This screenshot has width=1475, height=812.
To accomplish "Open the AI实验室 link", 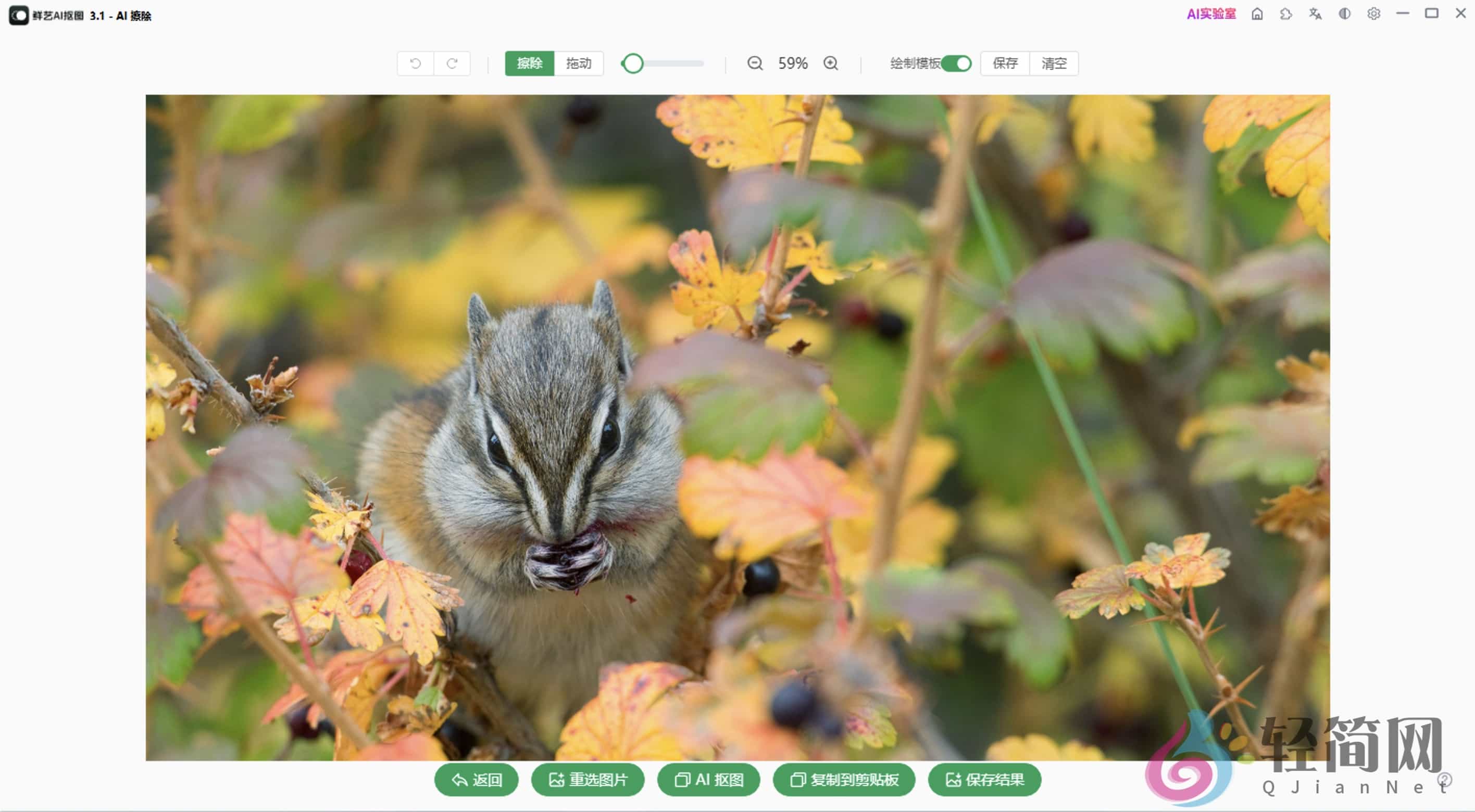I will point(1211,14).
